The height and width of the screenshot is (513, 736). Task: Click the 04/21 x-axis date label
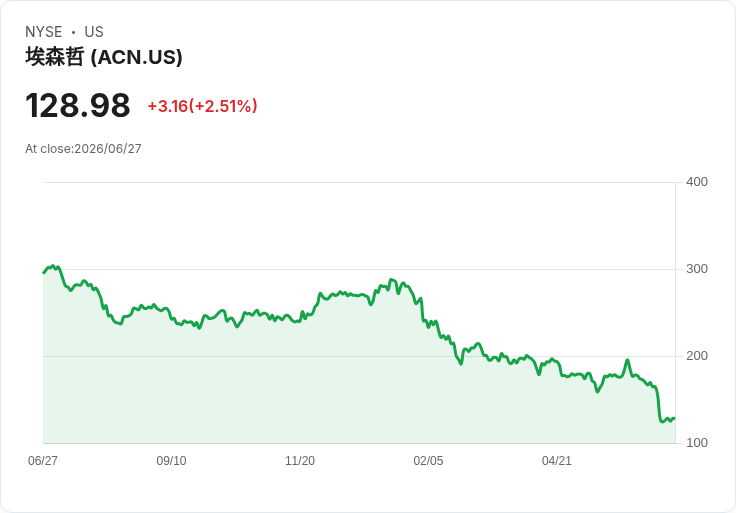pyautogui.click(x=557, y=461)
